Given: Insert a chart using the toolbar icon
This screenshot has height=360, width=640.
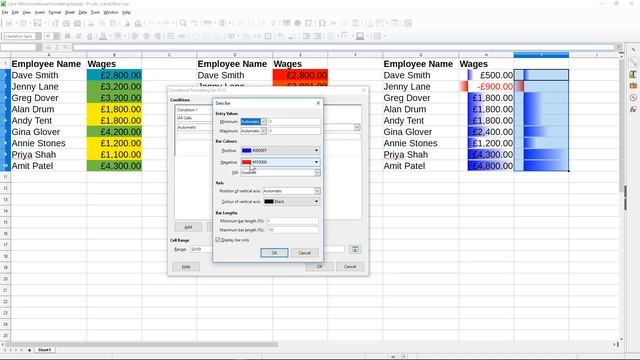Looking at the screenshot, I should click(298, 23).
